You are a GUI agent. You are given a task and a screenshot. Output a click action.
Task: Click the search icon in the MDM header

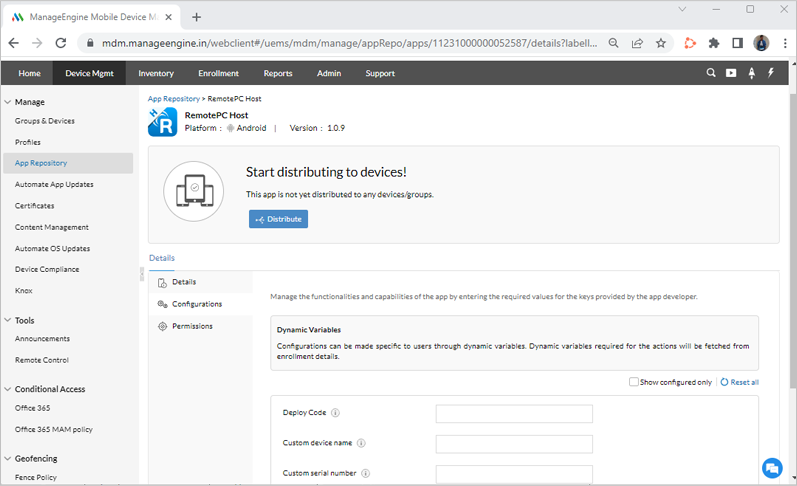point(711,73)
